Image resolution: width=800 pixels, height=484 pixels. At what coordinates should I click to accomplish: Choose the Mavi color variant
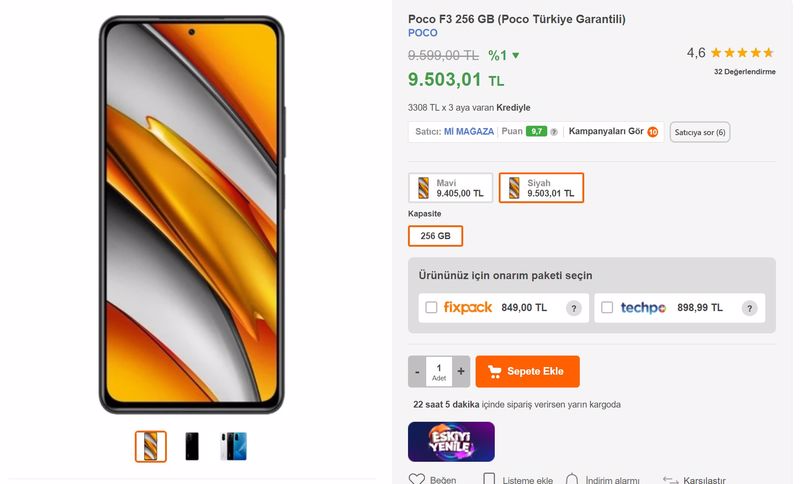pos(451,188)
